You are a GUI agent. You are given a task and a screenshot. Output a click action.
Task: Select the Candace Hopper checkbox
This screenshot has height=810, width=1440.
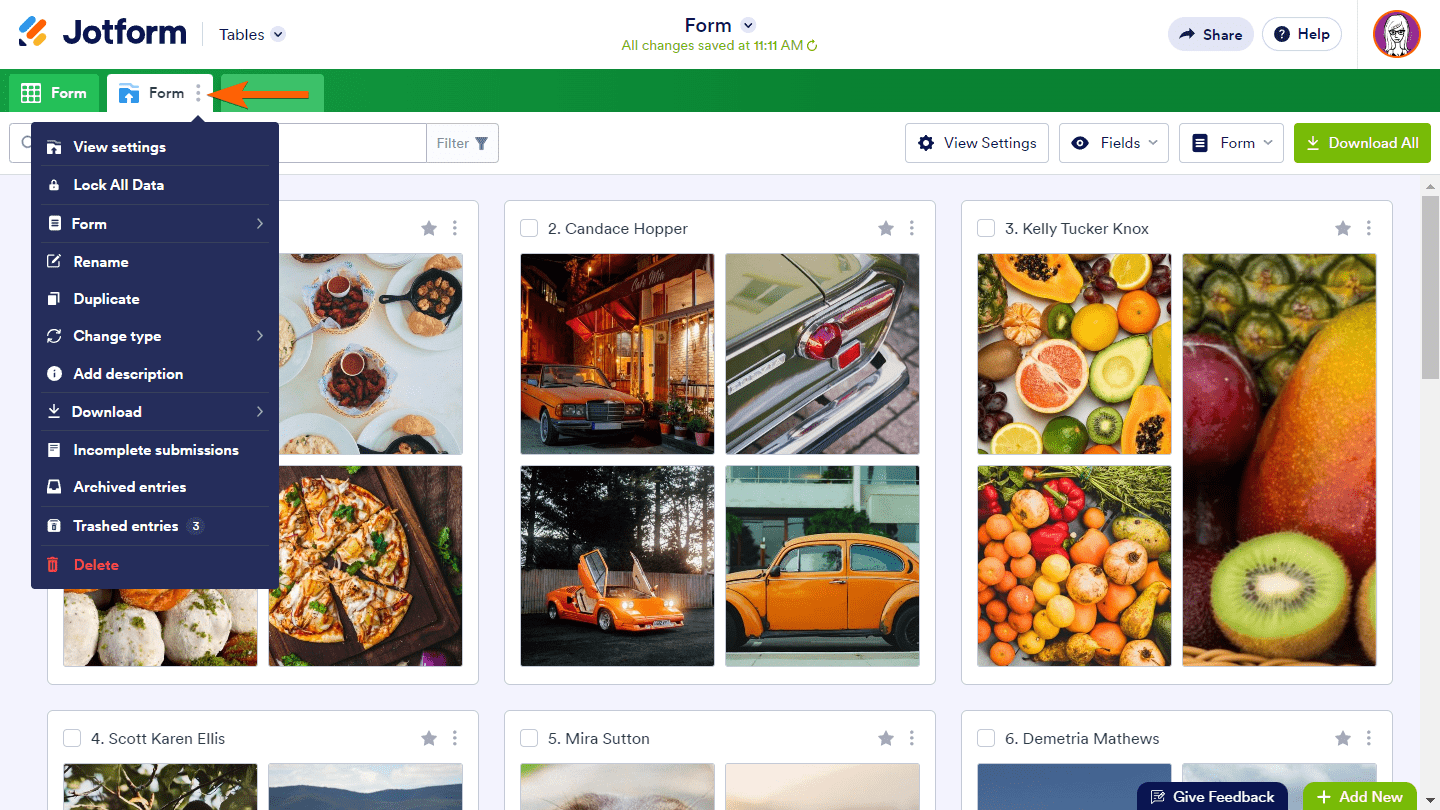[x=529, y=228]
